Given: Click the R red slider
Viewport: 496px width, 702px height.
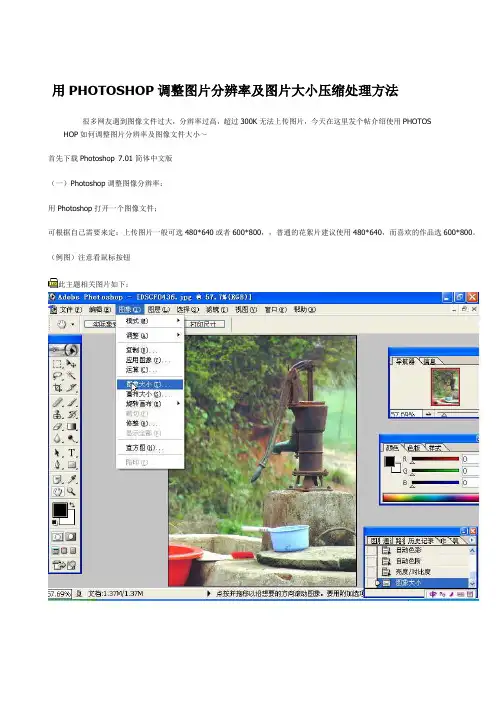Looking at the screenshot, I should point(436,459).
